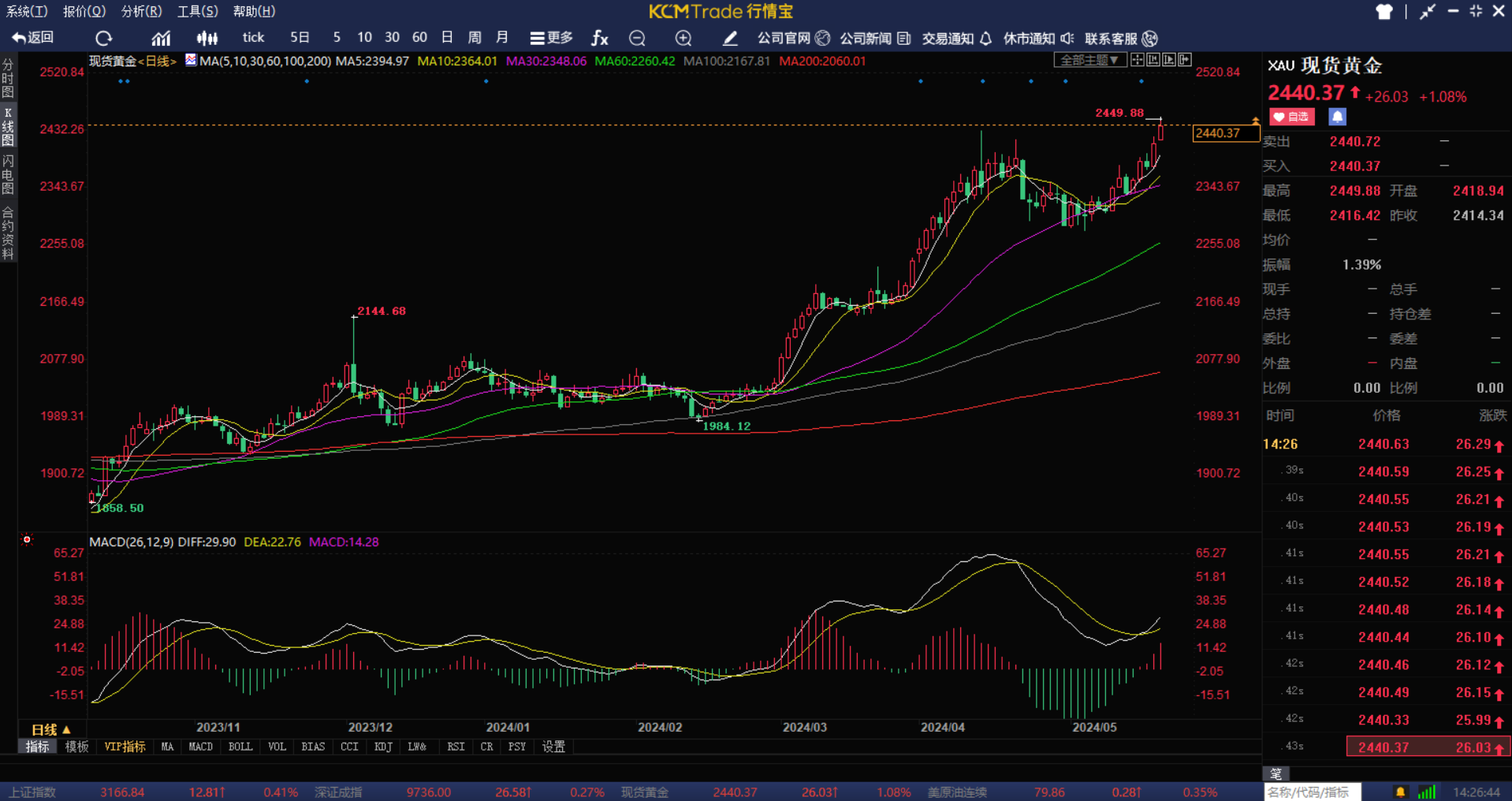
Task: Open the 报价(Q) menu
Action: [84, 11]
